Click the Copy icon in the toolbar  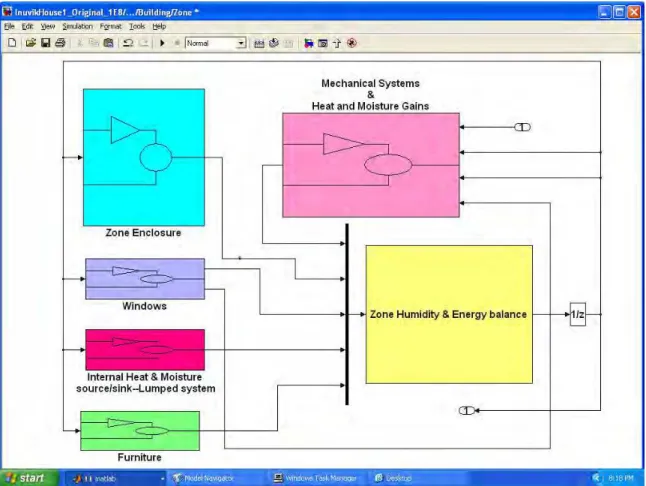point(94,43)
